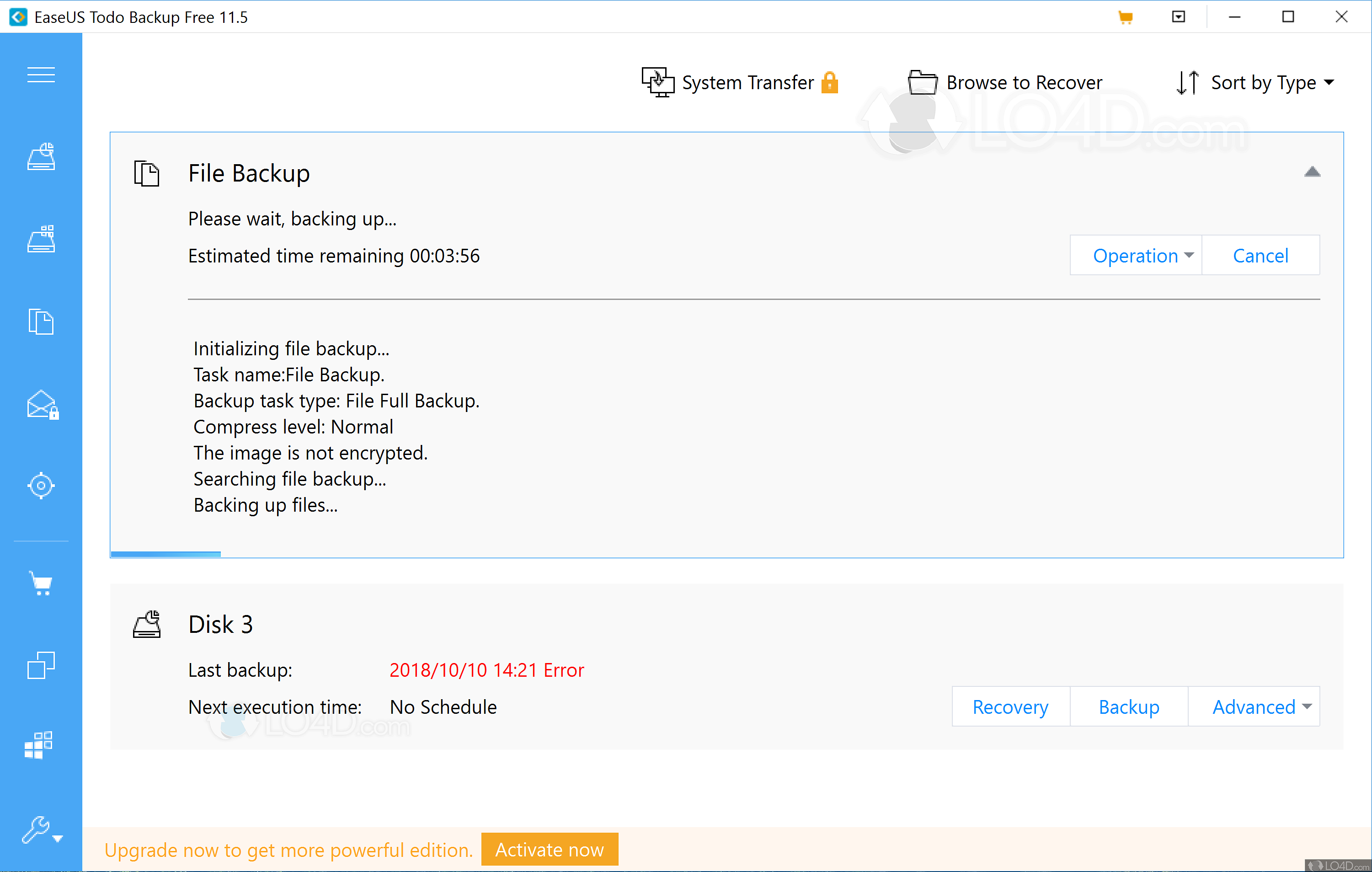Open File Backup from the sidebar
Viewport: 1372px width, 872px height.
click(x=40, y=321)
